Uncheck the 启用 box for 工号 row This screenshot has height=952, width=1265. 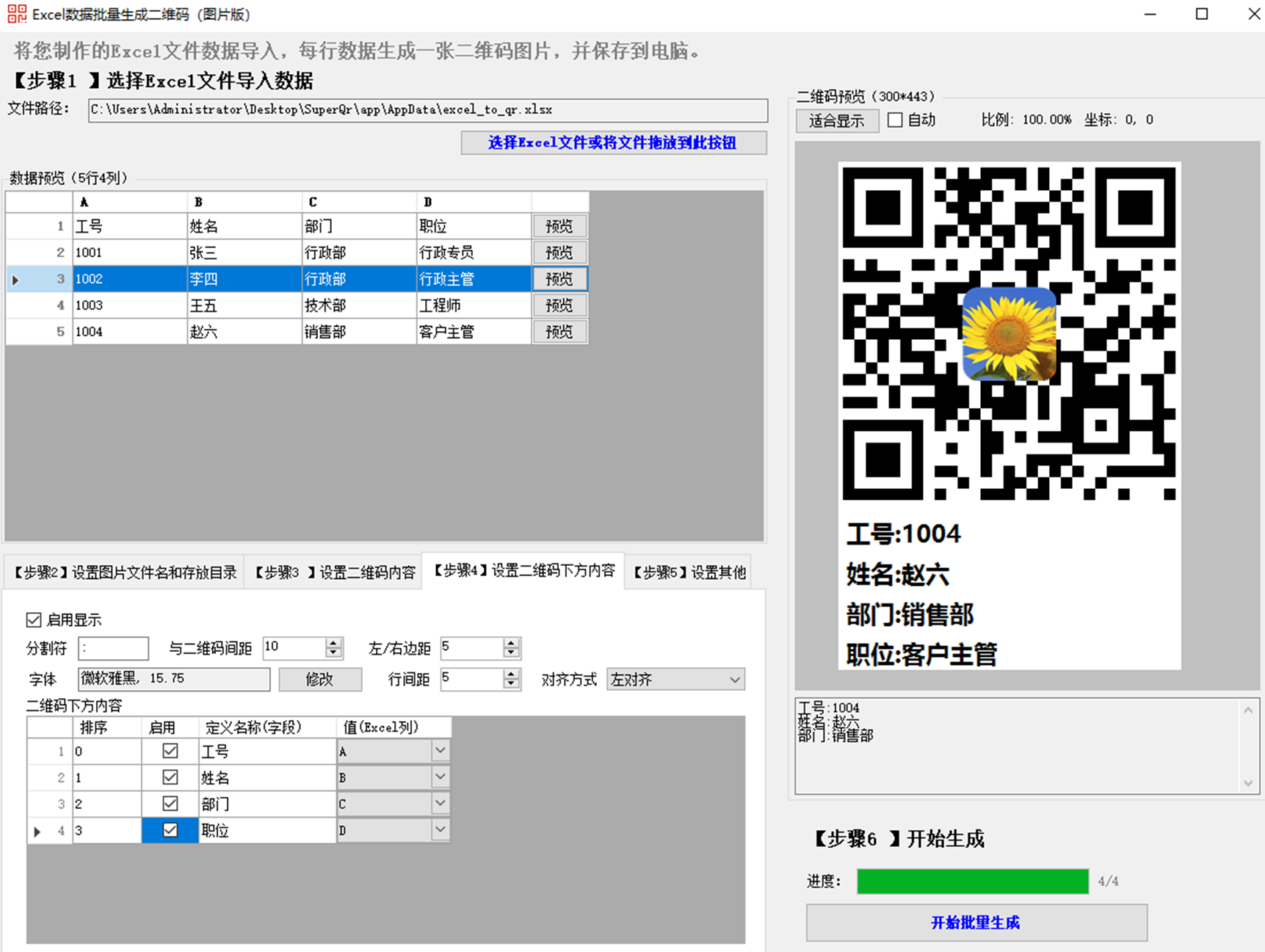[x=170, y=751]
